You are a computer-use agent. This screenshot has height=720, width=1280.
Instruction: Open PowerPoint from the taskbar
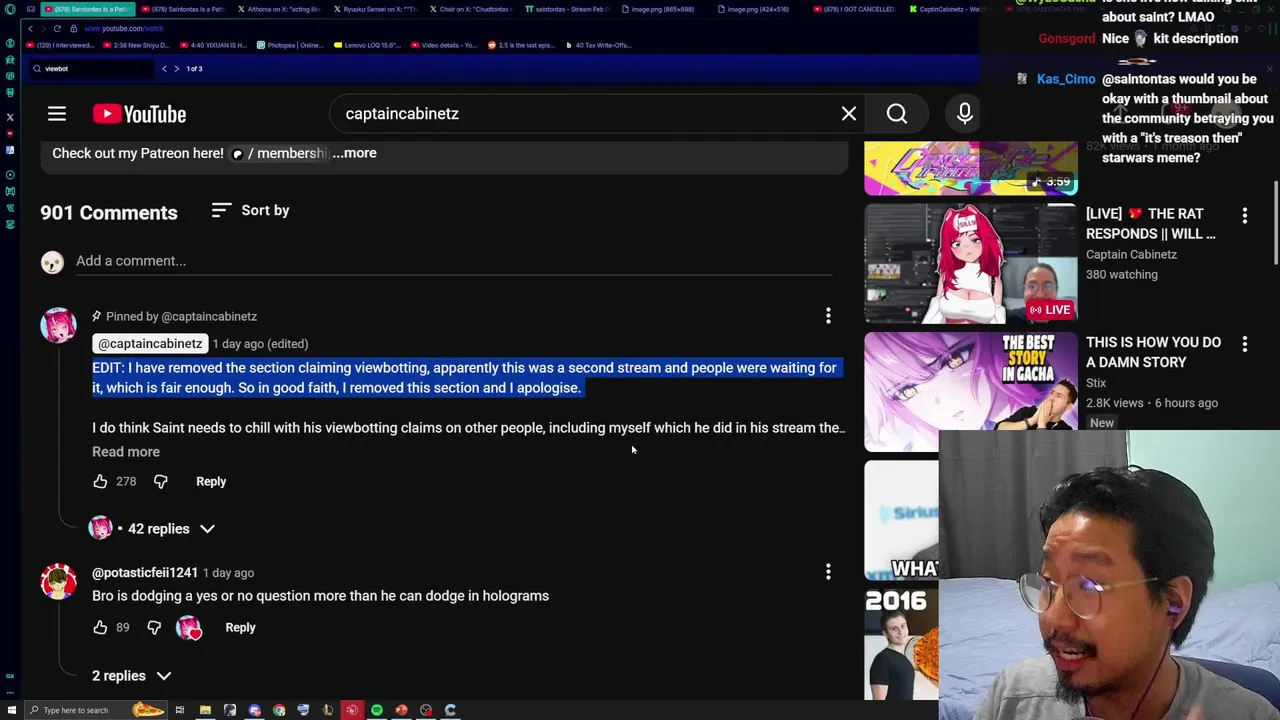401,710
